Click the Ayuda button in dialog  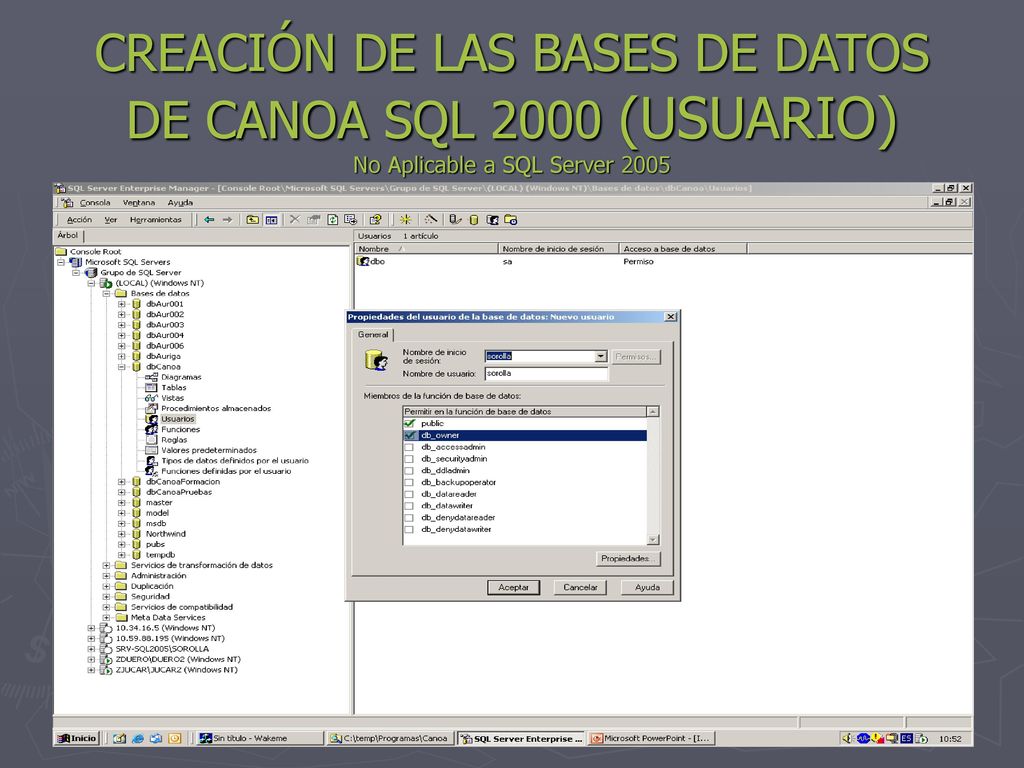pos(647,587)
